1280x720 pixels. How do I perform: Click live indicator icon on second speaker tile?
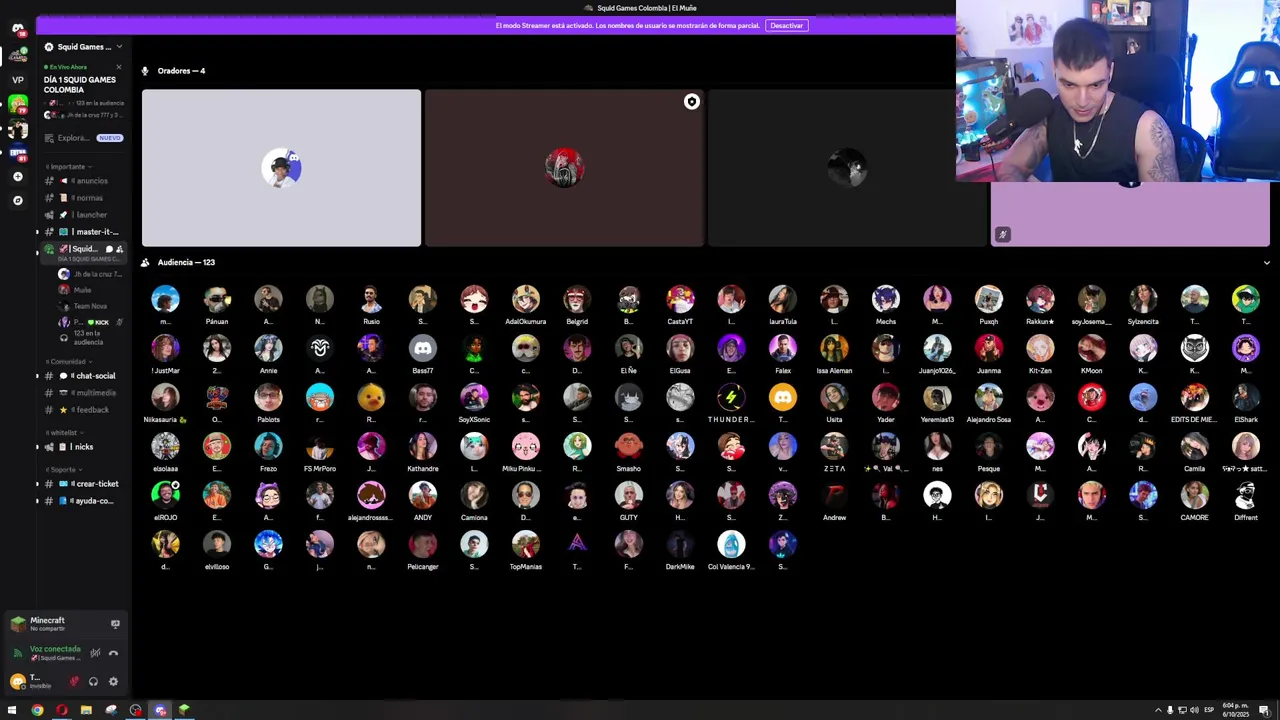pos(691,102)
